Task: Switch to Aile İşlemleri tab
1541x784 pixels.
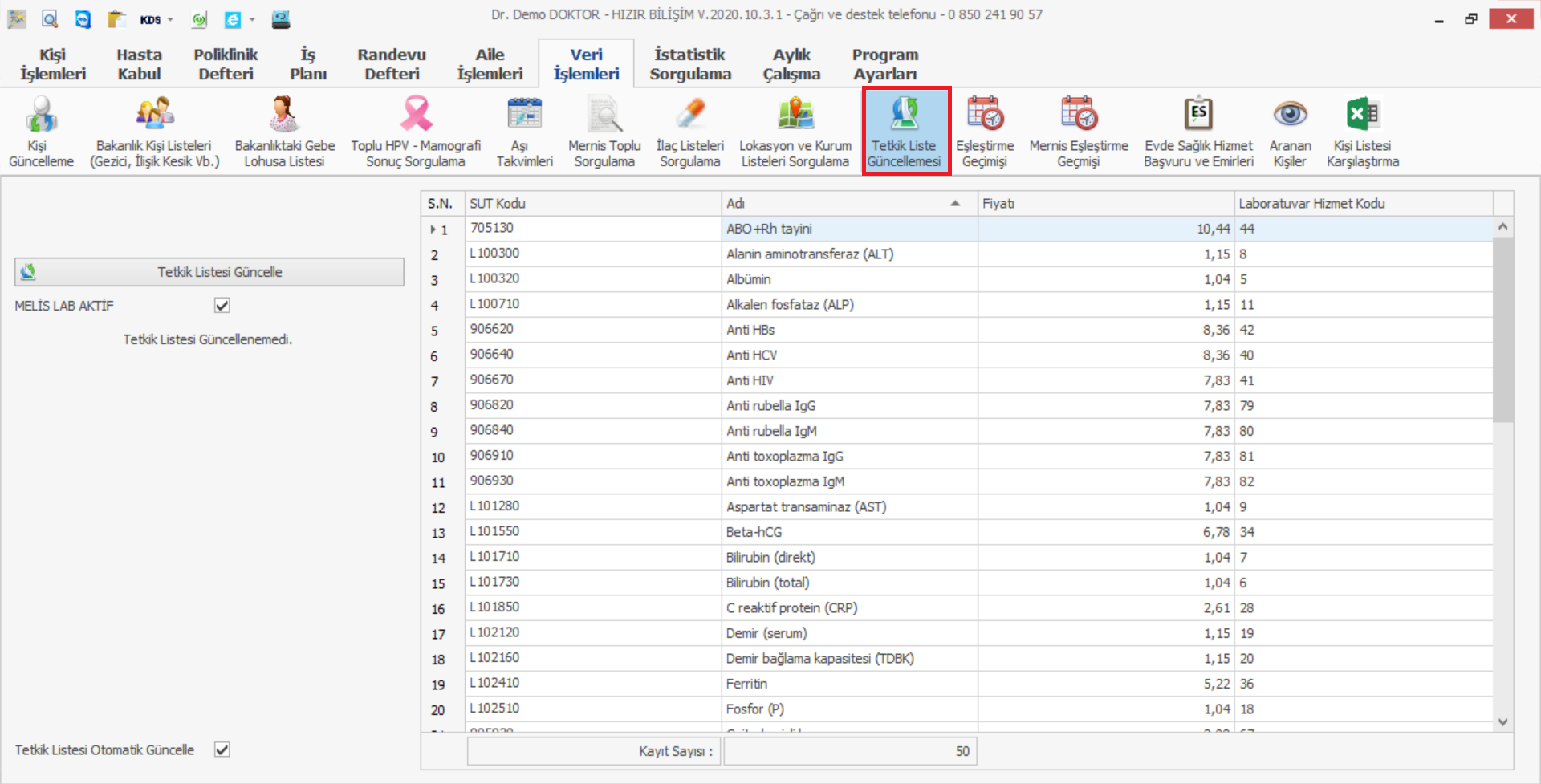Action: pyautogui.click(x=490, y=64)
